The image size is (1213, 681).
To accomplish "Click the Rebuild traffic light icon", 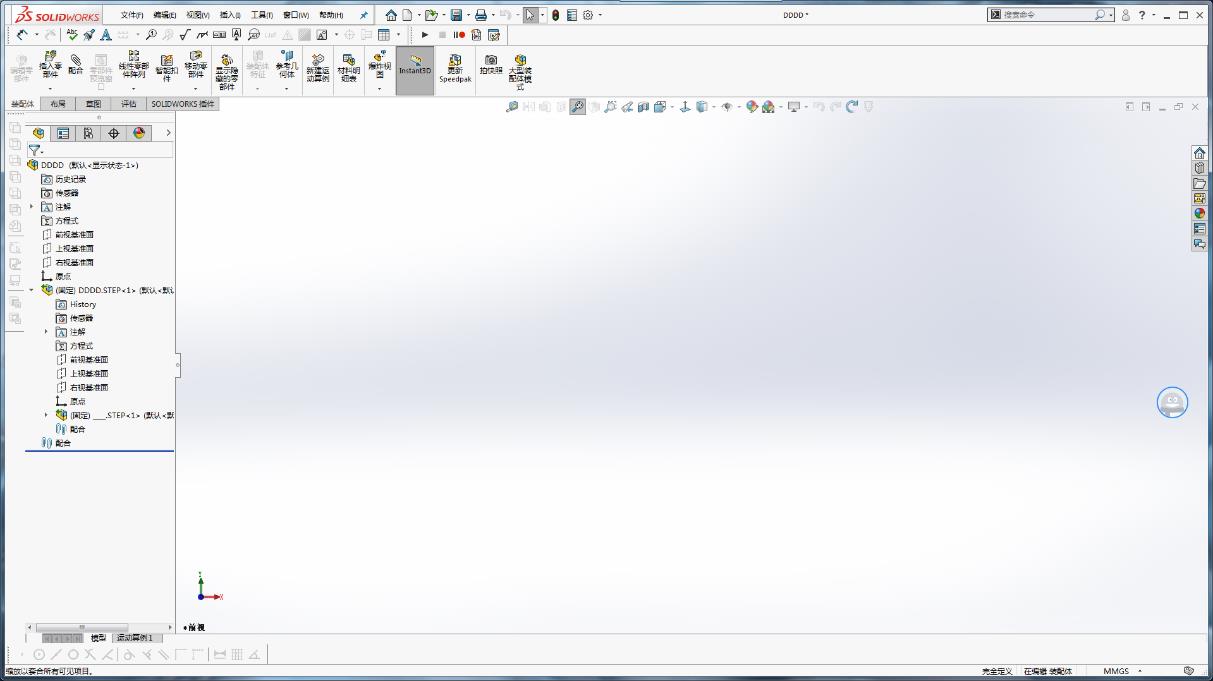I will click(556, 15).
